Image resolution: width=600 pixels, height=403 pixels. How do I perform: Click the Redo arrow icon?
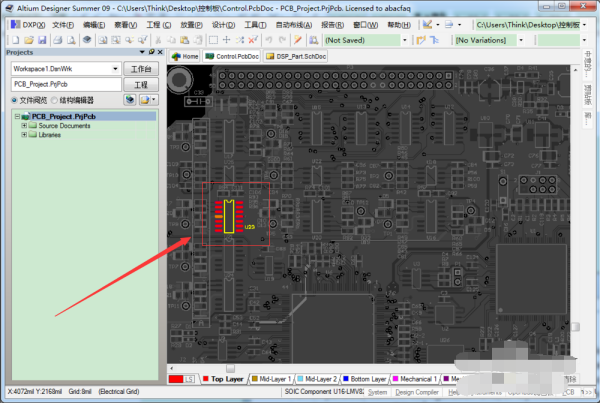(x=282, y=40)
